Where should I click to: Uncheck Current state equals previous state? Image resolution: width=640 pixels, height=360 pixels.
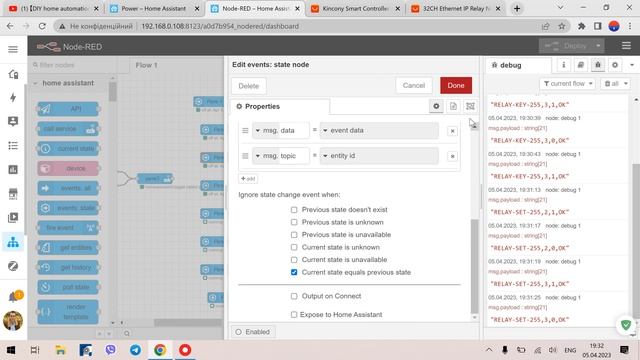tap(294, 272)
